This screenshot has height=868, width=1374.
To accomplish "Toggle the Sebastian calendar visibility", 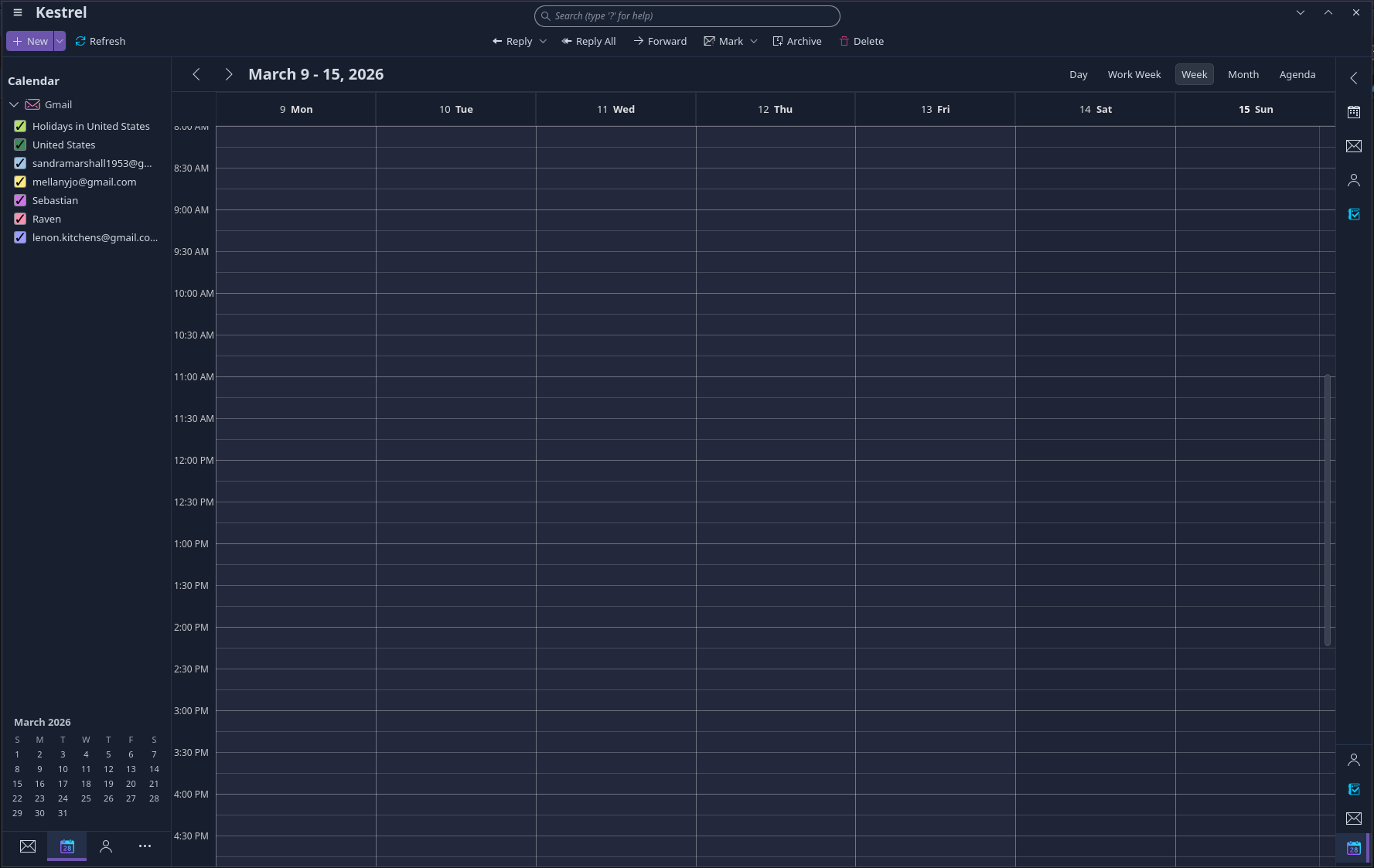I will coord(19,200).
